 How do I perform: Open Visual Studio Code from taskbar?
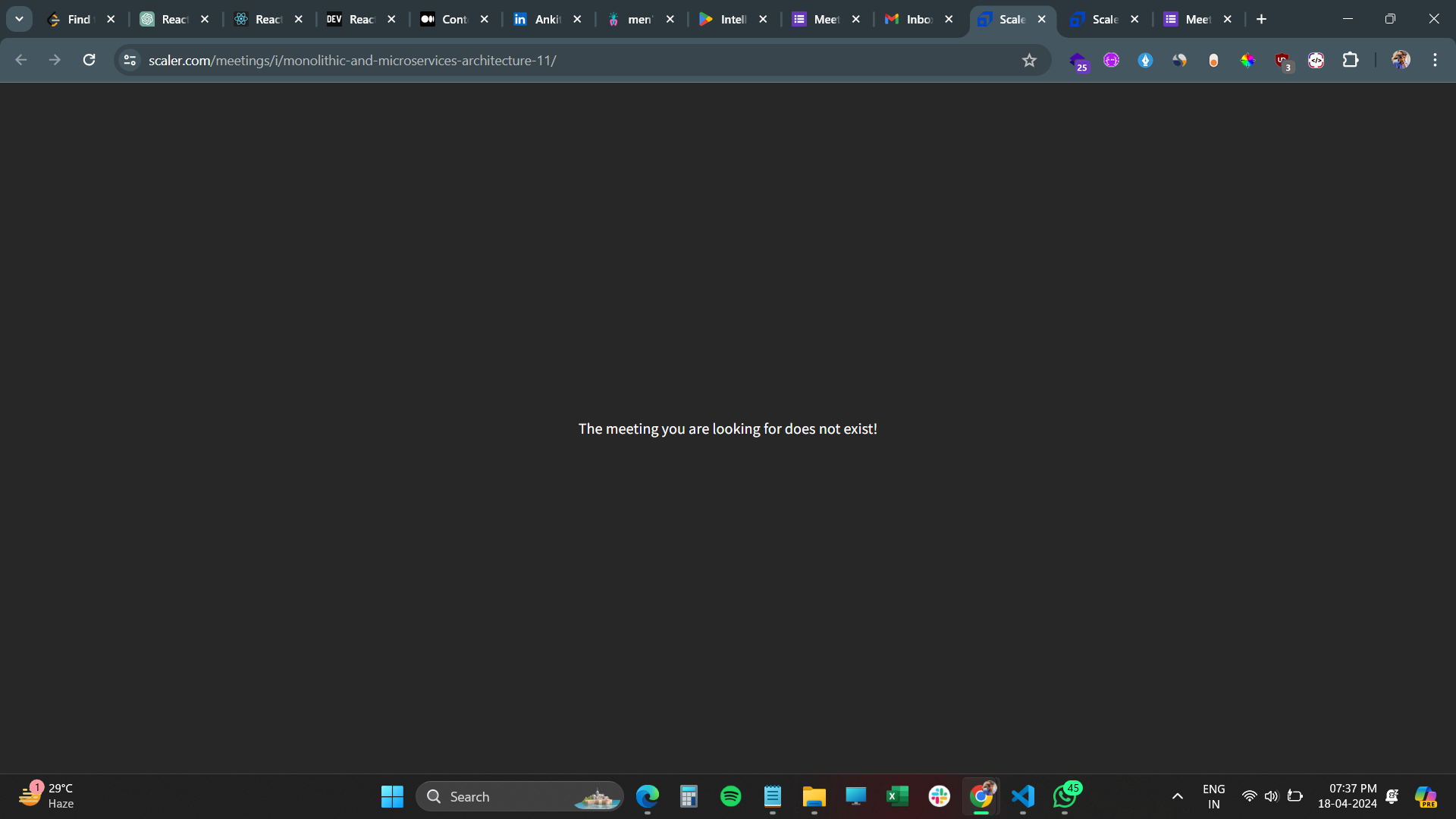pos(1023,796)
